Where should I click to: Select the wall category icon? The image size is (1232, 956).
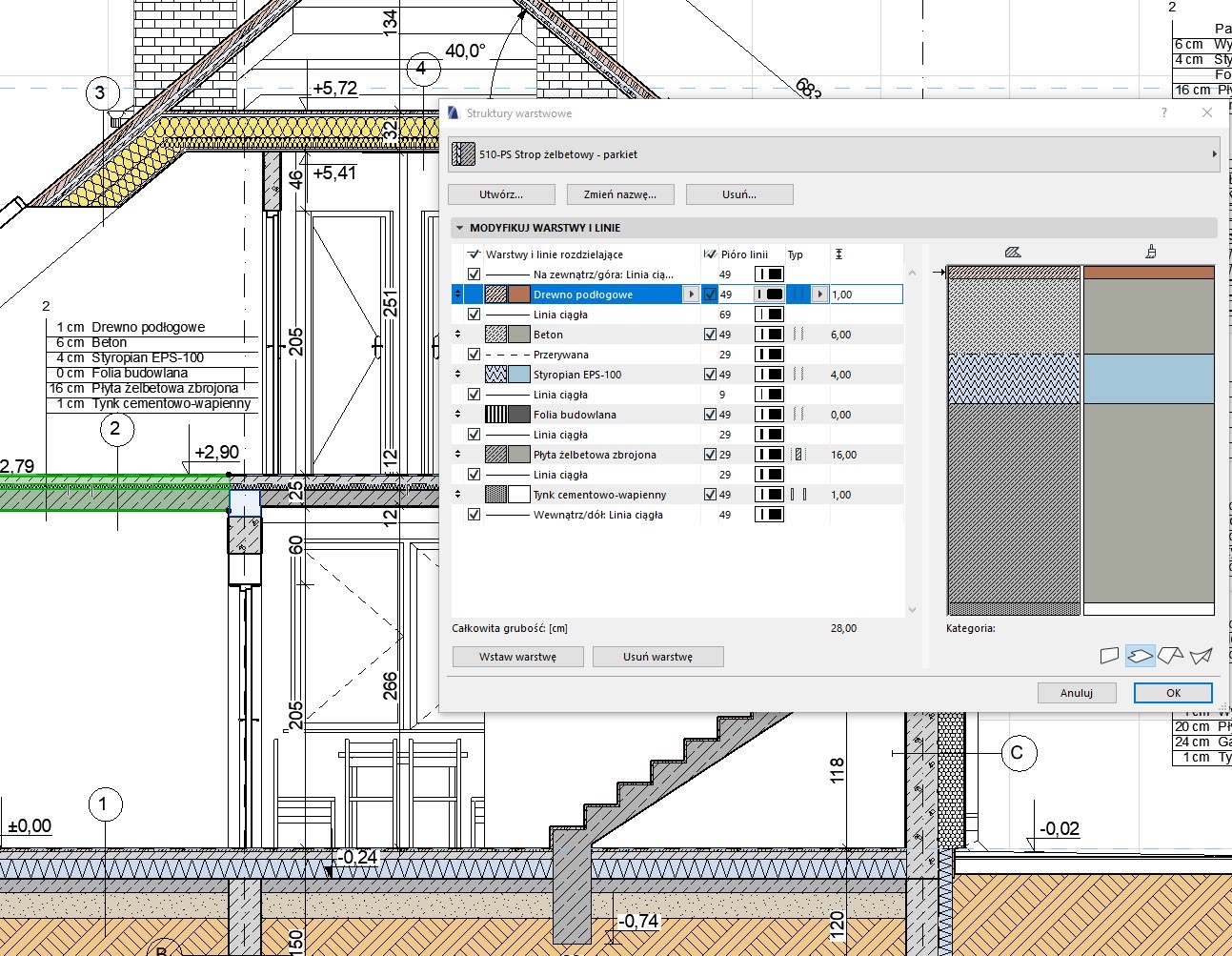1109,656
